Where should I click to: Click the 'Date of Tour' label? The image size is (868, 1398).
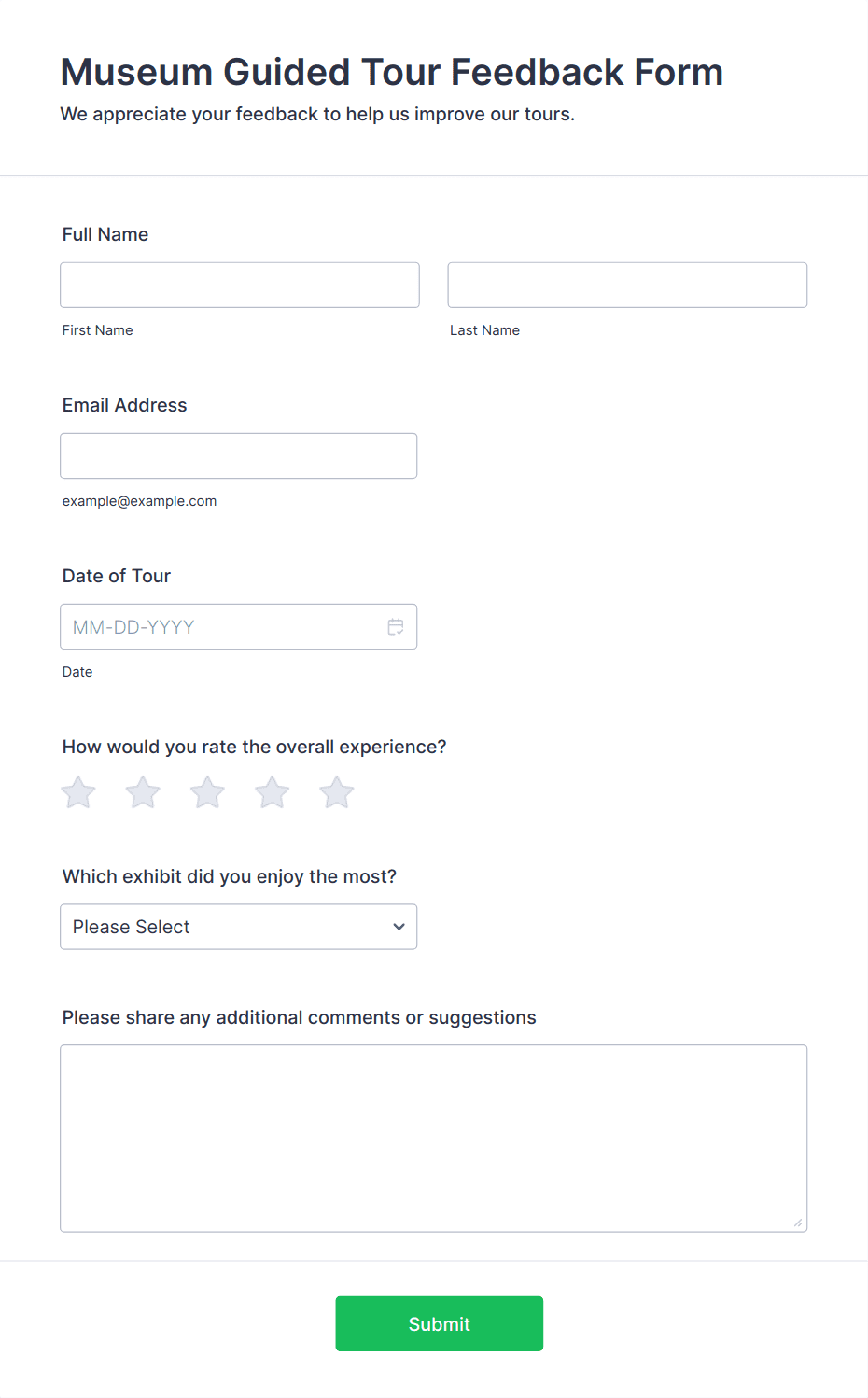pos(117,576)
